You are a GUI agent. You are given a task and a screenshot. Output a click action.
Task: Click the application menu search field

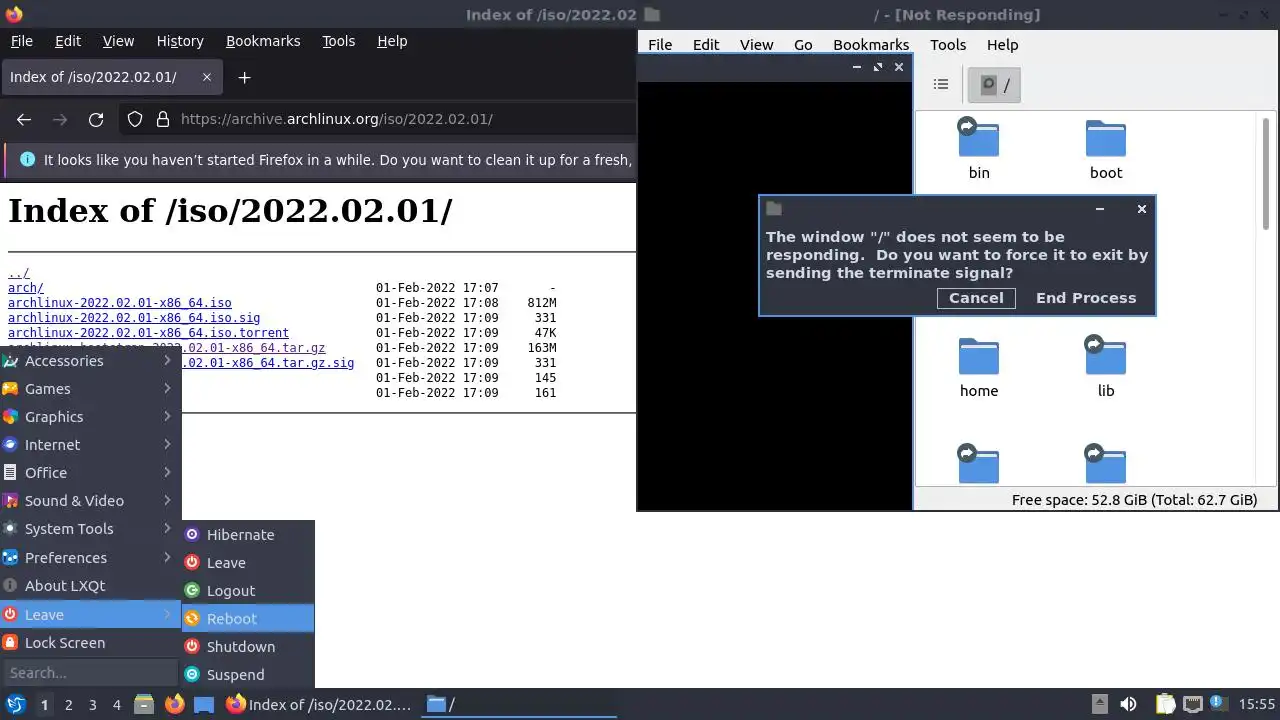point(90,673)
